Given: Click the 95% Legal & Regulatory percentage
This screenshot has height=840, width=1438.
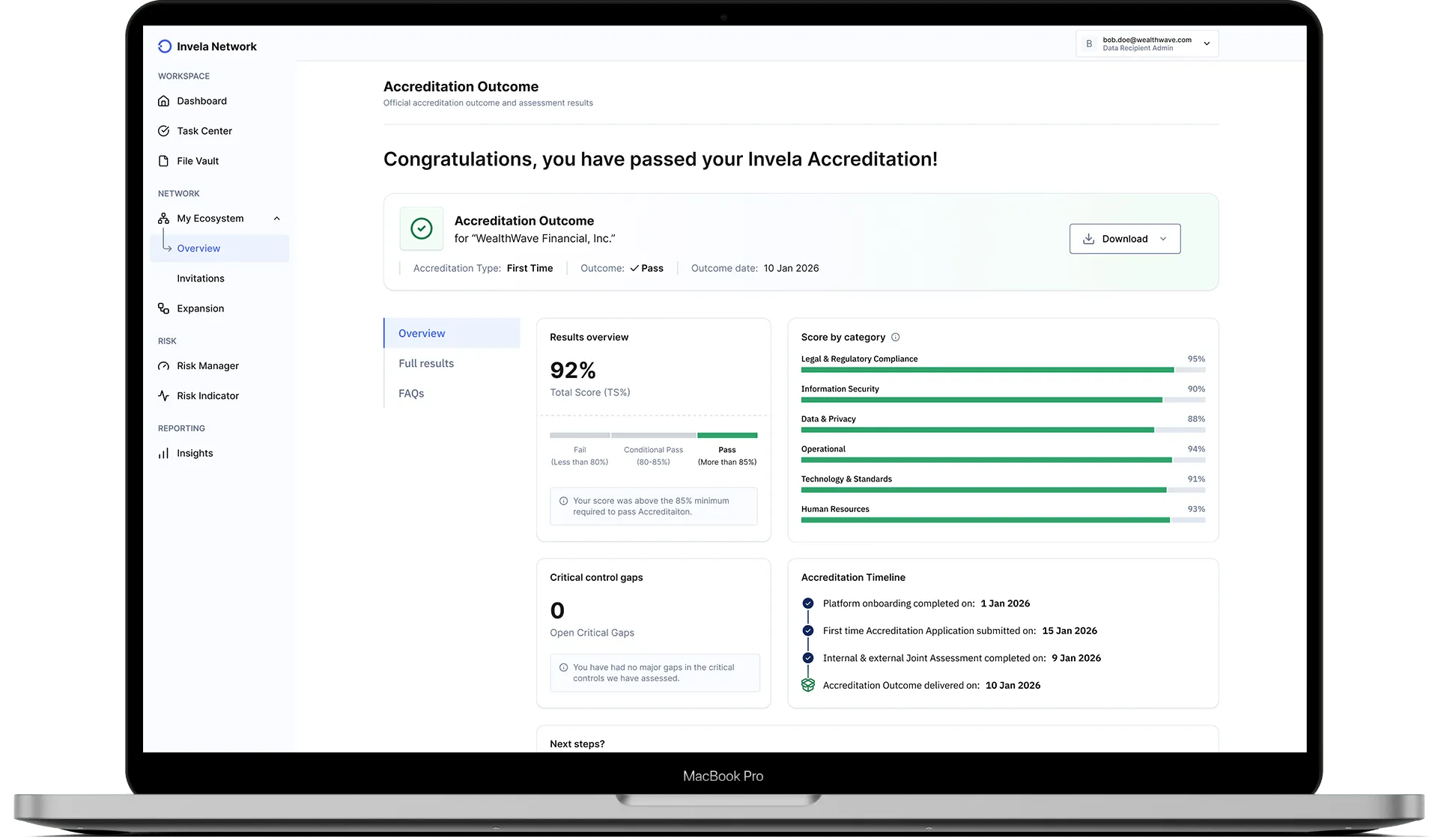Looking at the screenshot, I should click(1196, 359).
